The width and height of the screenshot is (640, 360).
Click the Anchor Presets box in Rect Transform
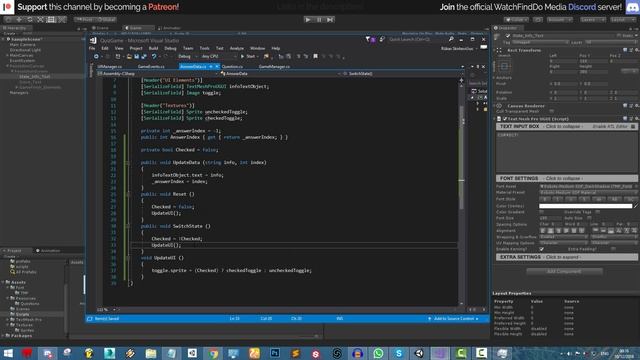coord(504,66)
